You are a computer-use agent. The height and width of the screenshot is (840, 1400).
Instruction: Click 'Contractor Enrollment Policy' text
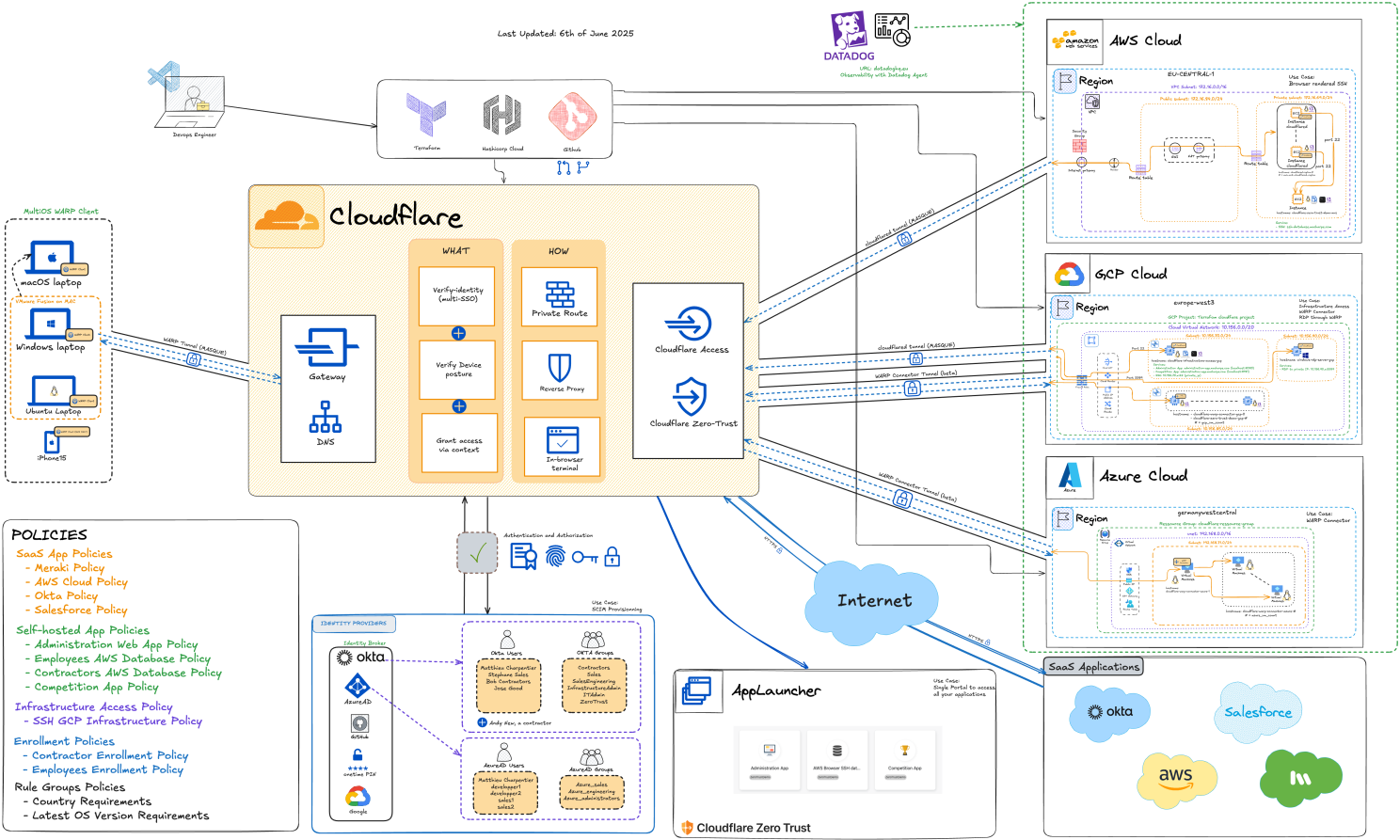110,755
